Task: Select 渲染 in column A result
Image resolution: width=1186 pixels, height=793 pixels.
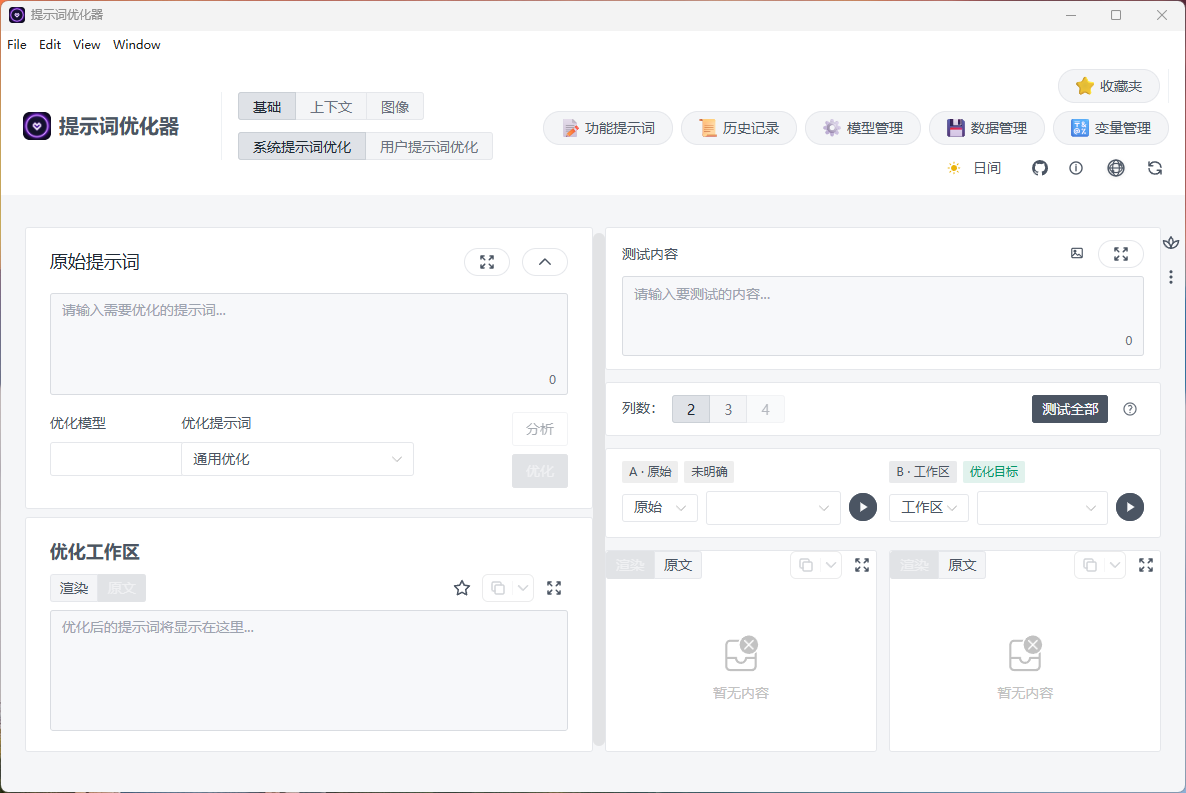Action: coord(630,564)
